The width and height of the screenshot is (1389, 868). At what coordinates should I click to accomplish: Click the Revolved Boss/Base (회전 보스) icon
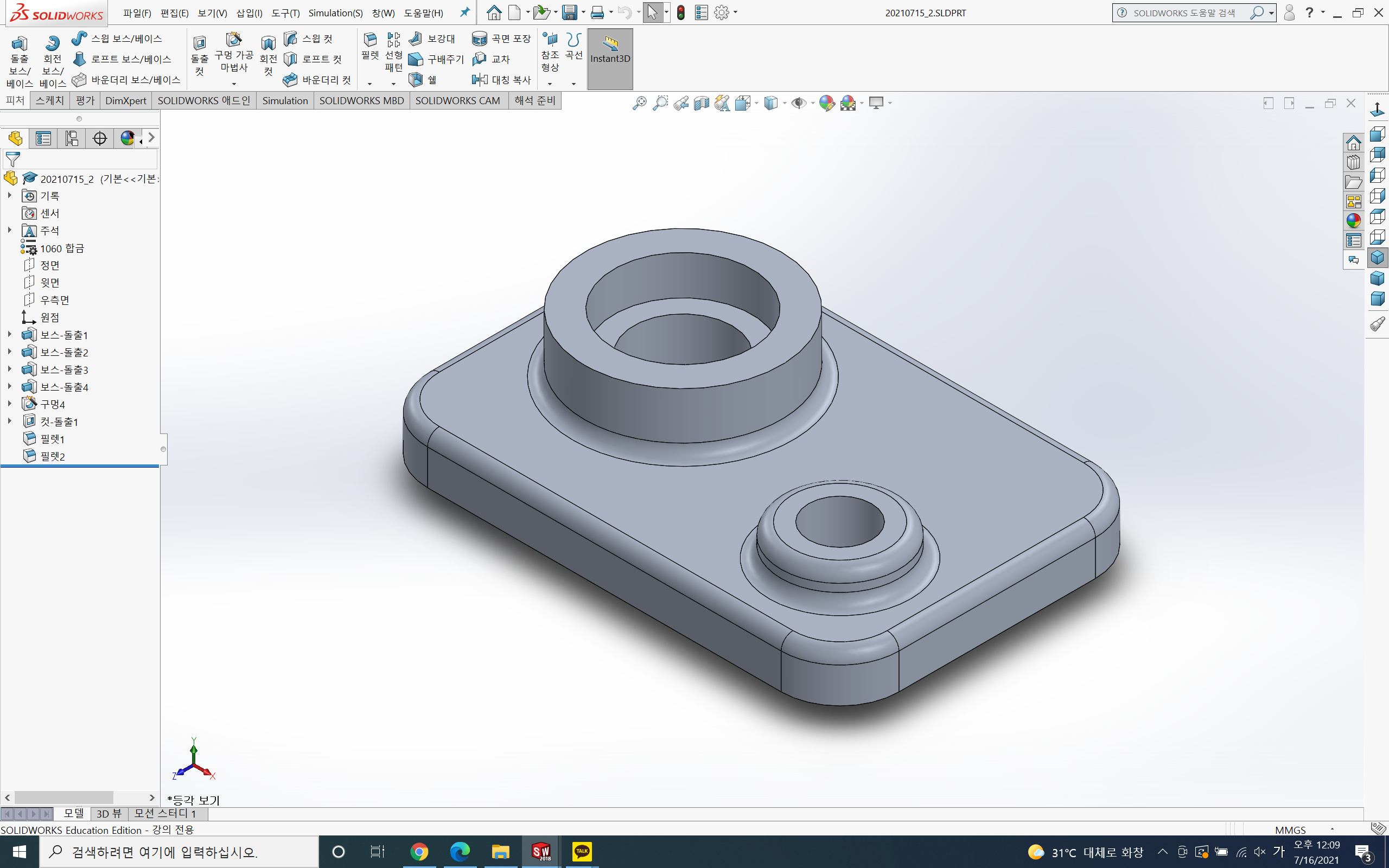(52, 43)
